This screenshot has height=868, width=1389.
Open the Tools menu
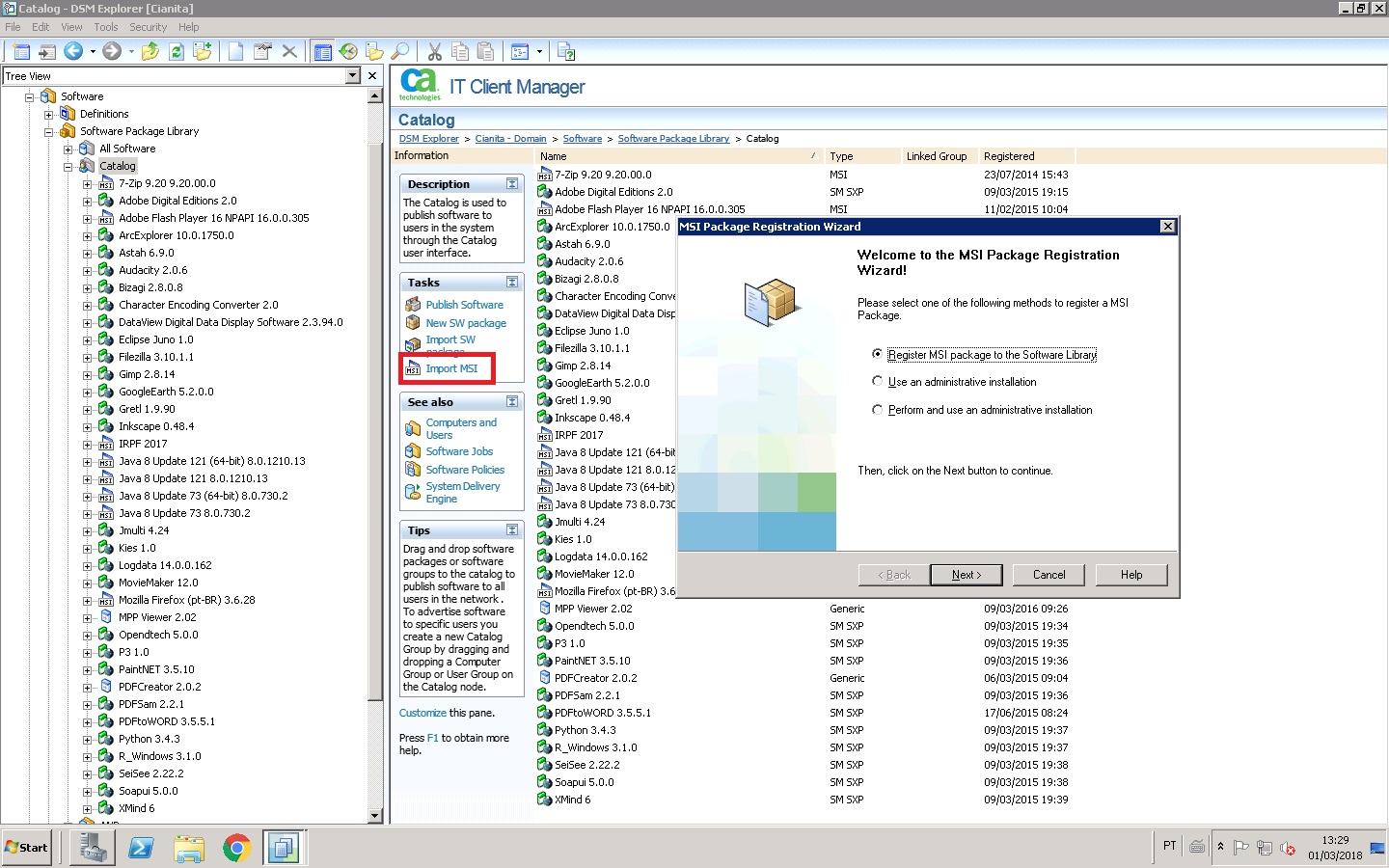(x=106, y=27)
